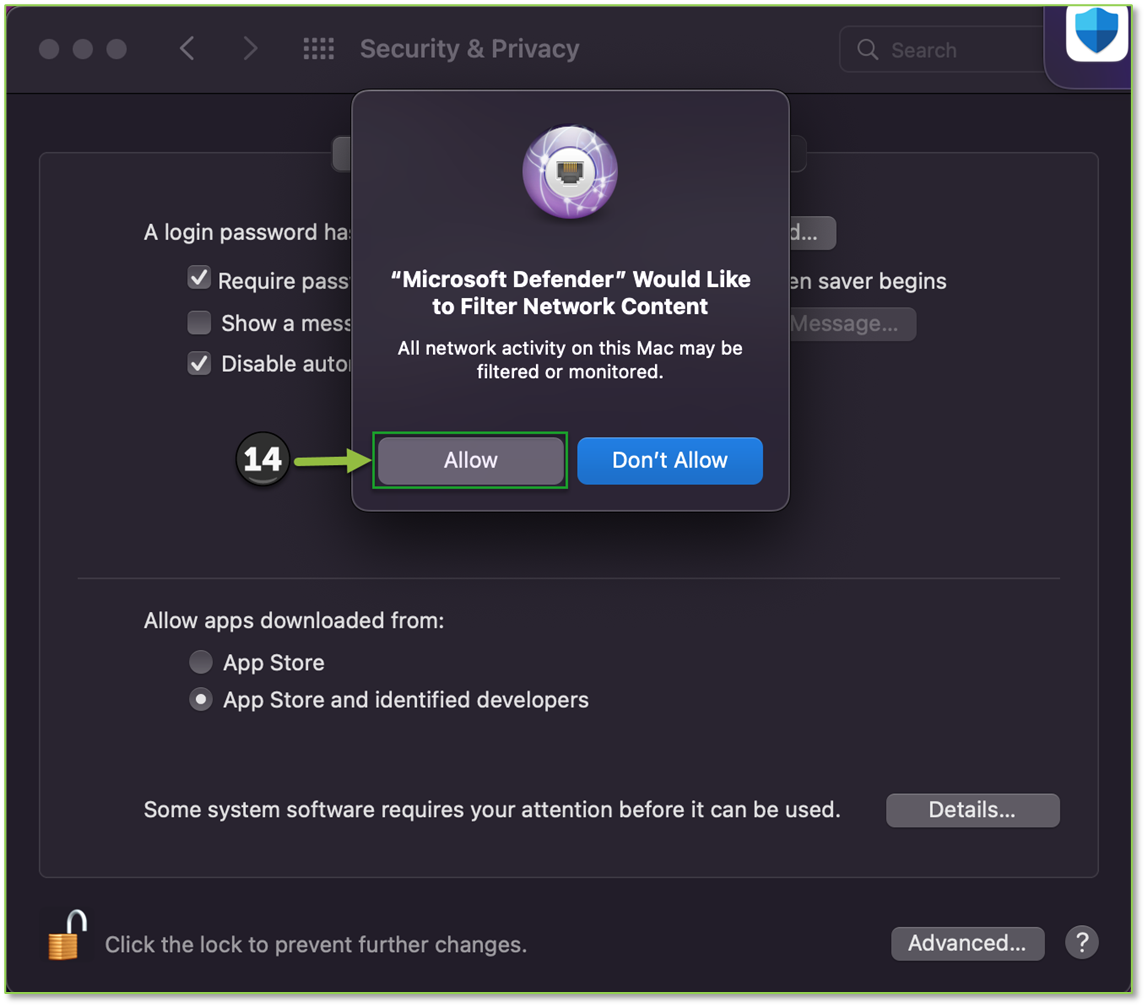The width and height of the screenshot is (1146, 1007).
Task: Enable the Show a message checkbox
Action: coord(199,322)
